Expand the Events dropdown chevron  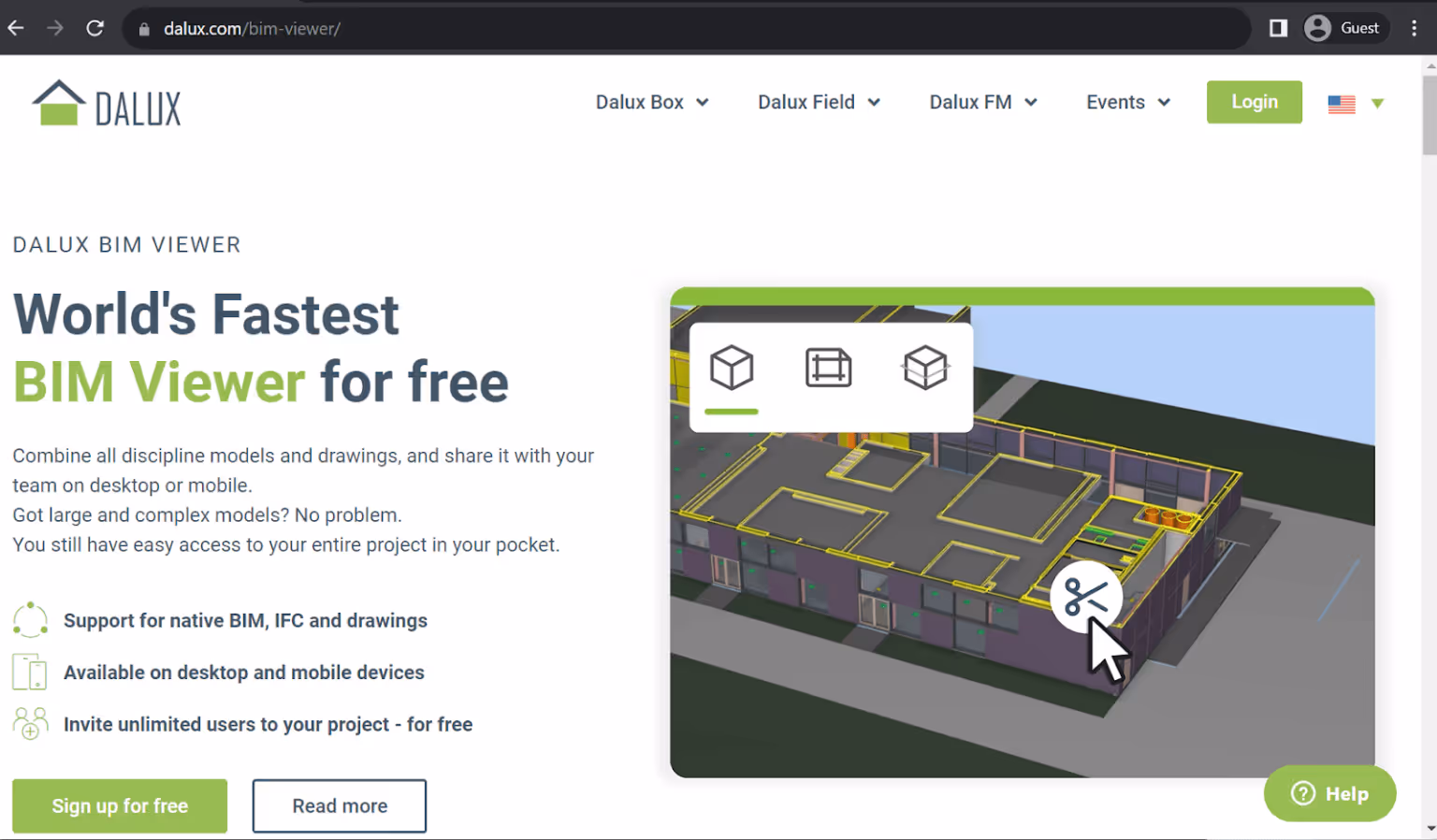(x=1165, y=103)
